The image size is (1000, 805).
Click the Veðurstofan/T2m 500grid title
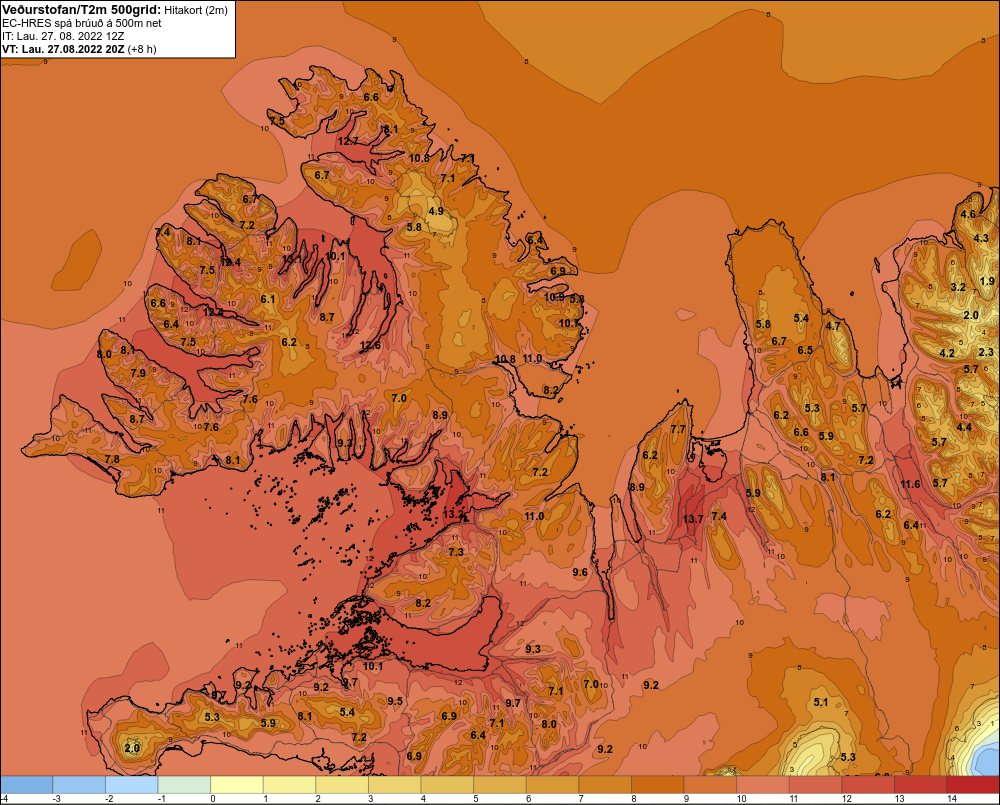coord(81,9)
